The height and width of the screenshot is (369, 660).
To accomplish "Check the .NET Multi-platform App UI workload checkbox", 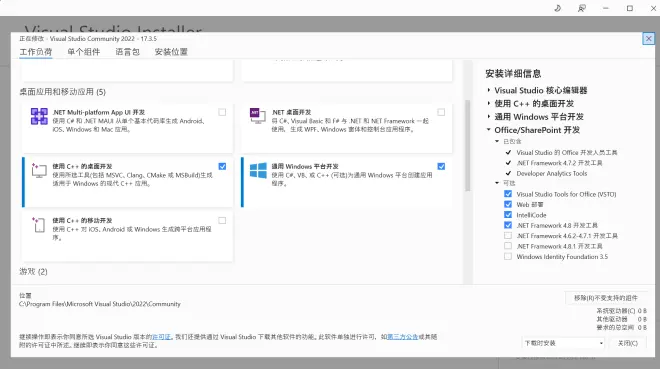I will [222, 112].
